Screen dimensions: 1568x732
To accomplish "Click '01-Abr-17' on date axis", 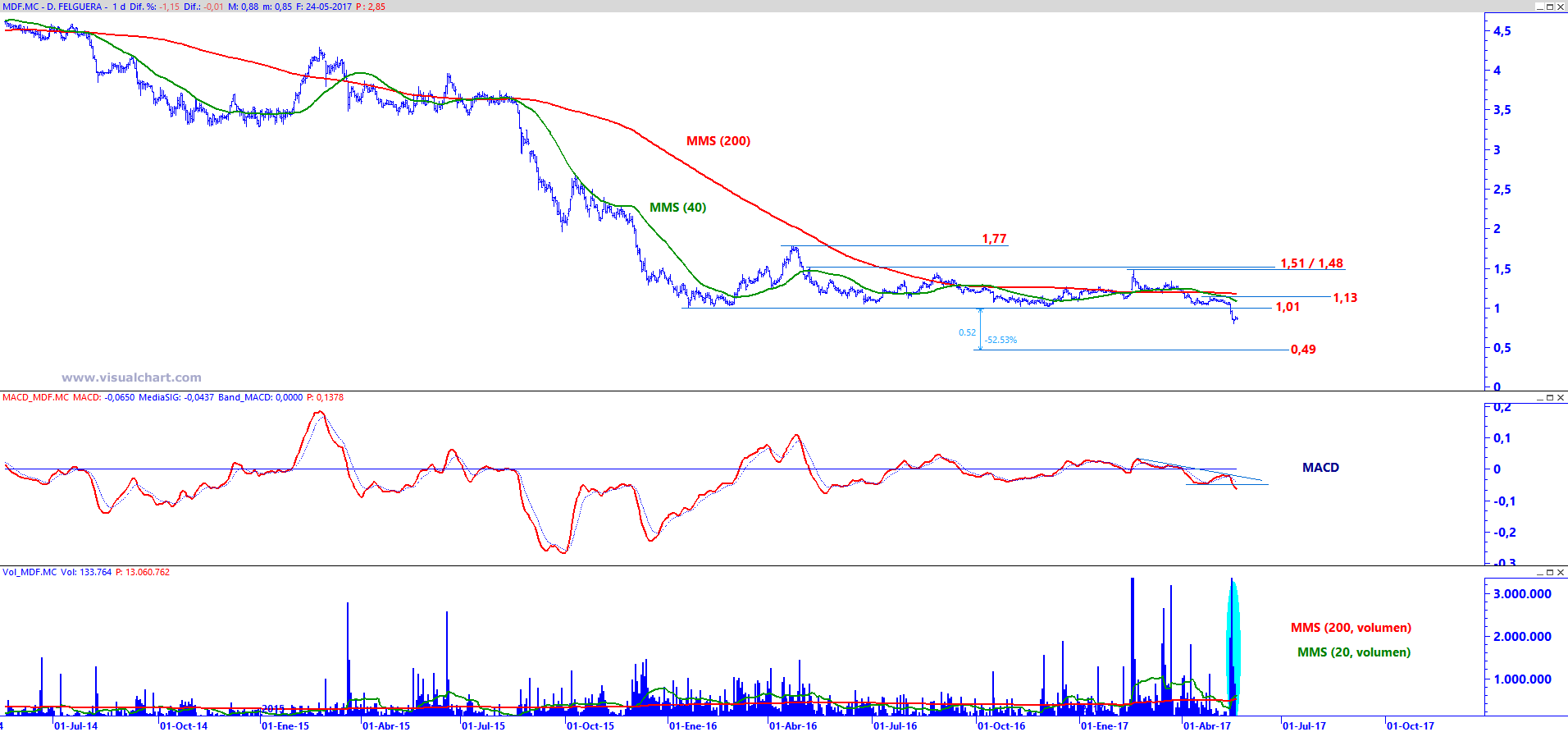I will (1207, 725).
